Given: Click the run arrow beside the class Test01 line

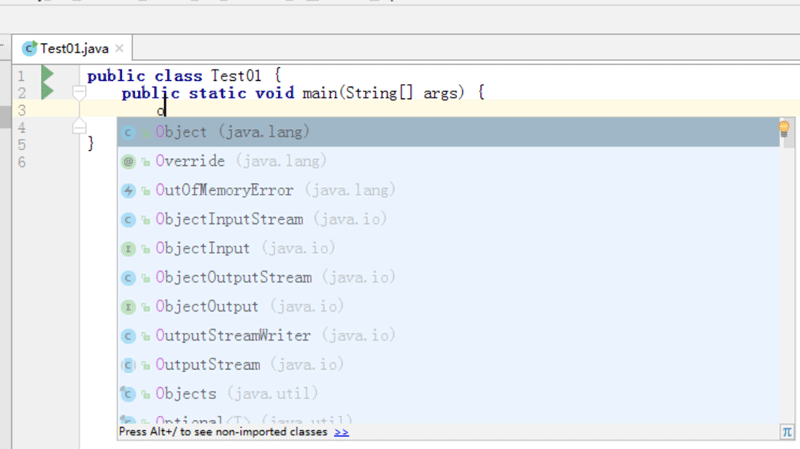Looking at the screenshot, I should click(x=47, y=74).
